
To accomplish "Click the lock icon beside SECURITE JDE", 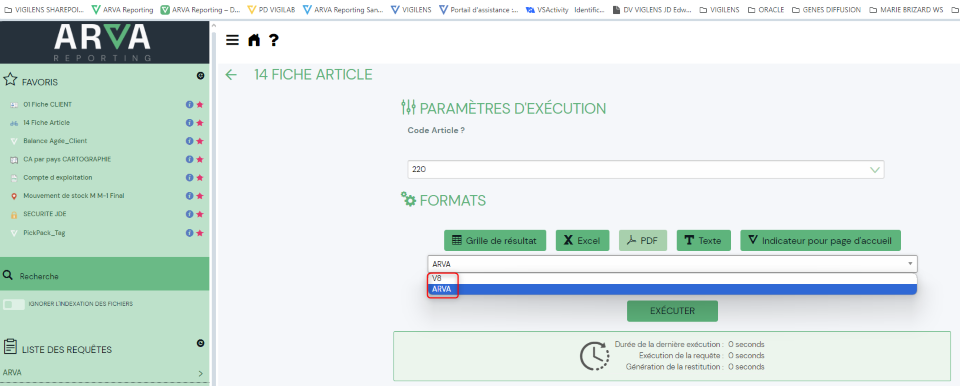I will pos(13,214).
